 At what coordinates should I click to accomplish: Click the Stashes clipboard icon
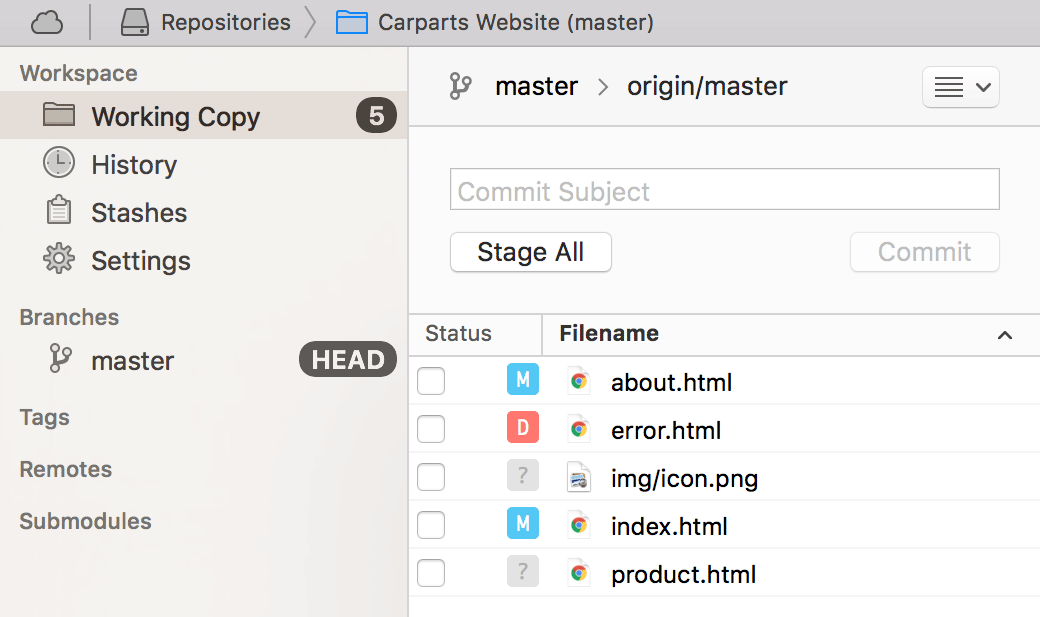(59, 212)
